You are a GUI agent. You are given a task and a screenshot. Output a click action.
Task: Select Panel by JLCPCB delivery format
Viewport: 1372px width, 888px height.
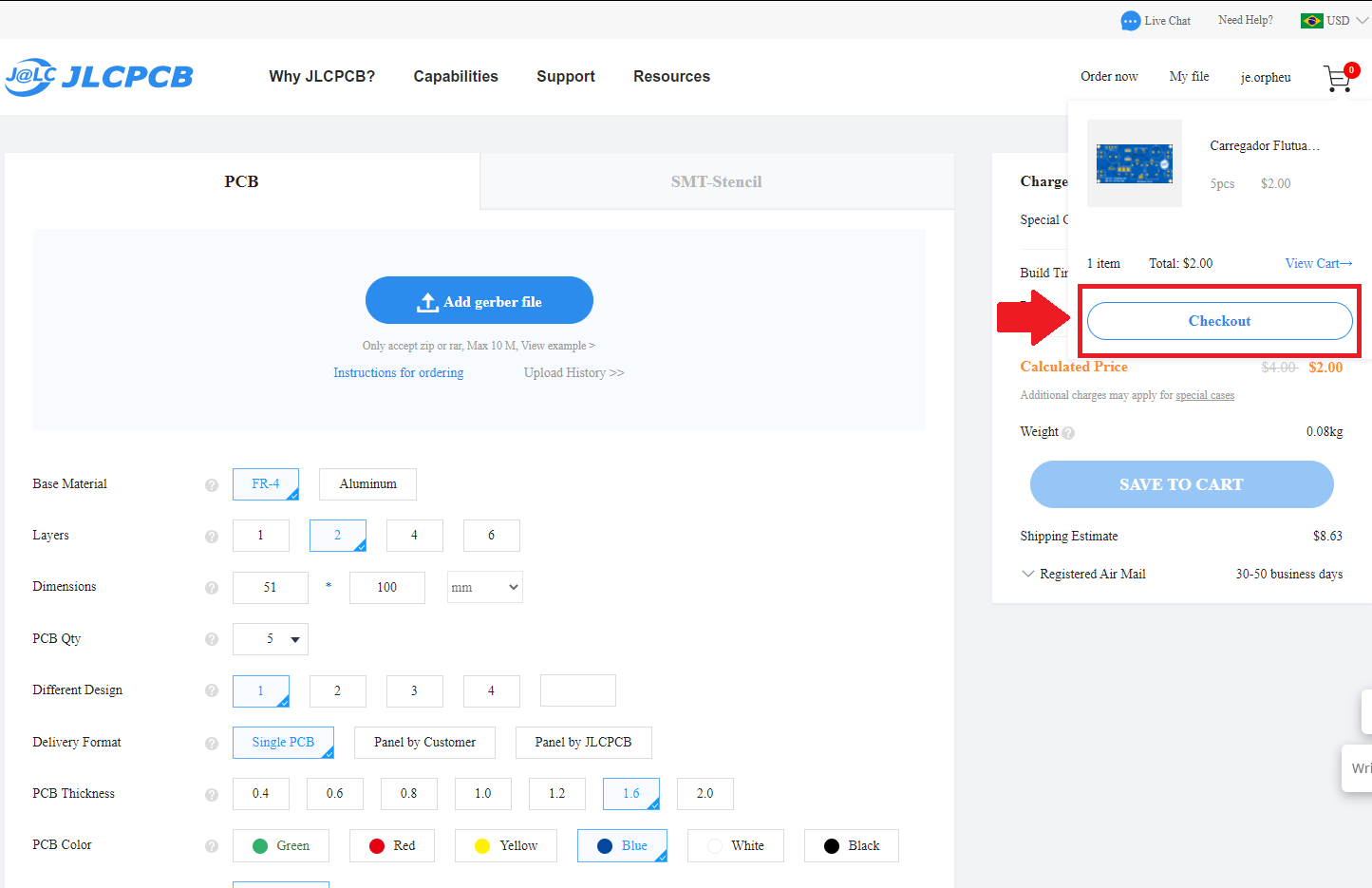coord(583,743)
